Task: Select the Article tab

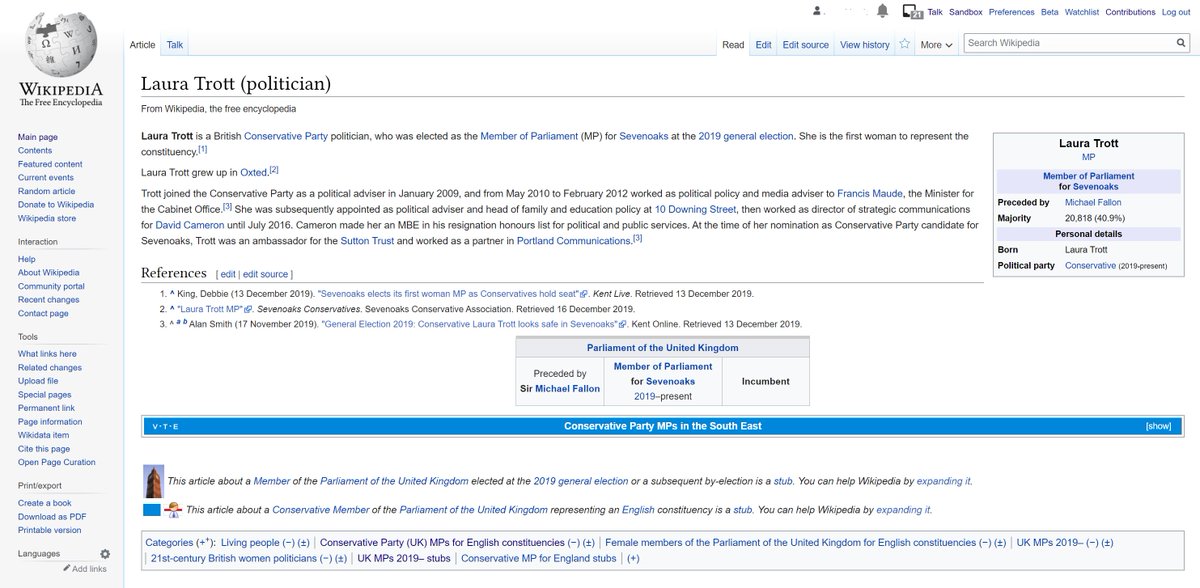Action: point(143,45)
